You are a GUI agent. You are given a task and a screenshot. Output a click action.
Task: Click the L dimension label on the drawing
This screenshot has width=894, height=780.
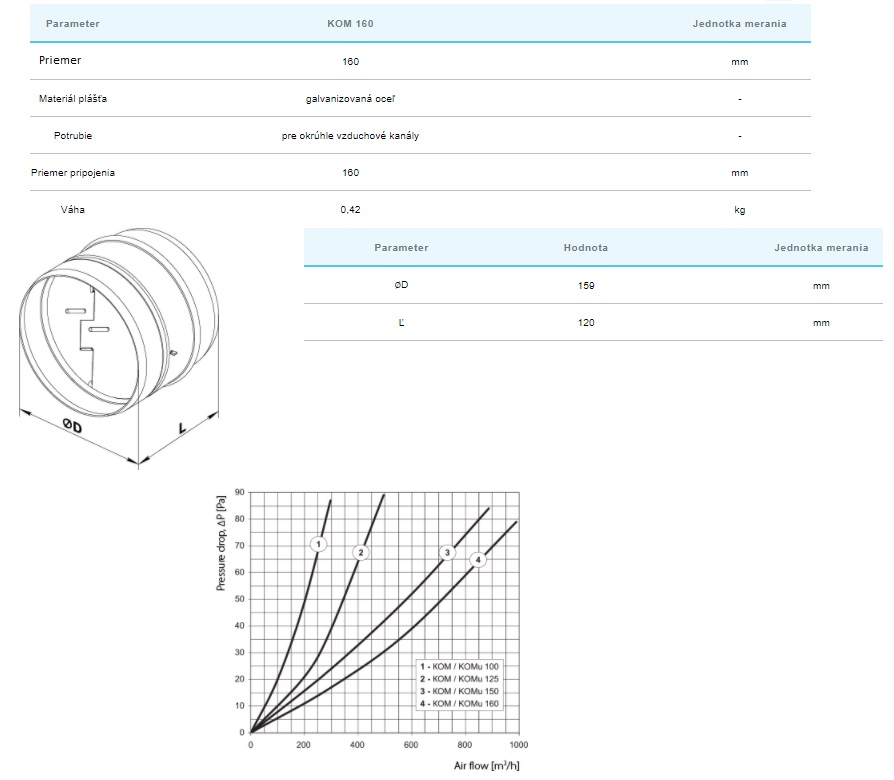pyautogui.click(x=183, y=428)
